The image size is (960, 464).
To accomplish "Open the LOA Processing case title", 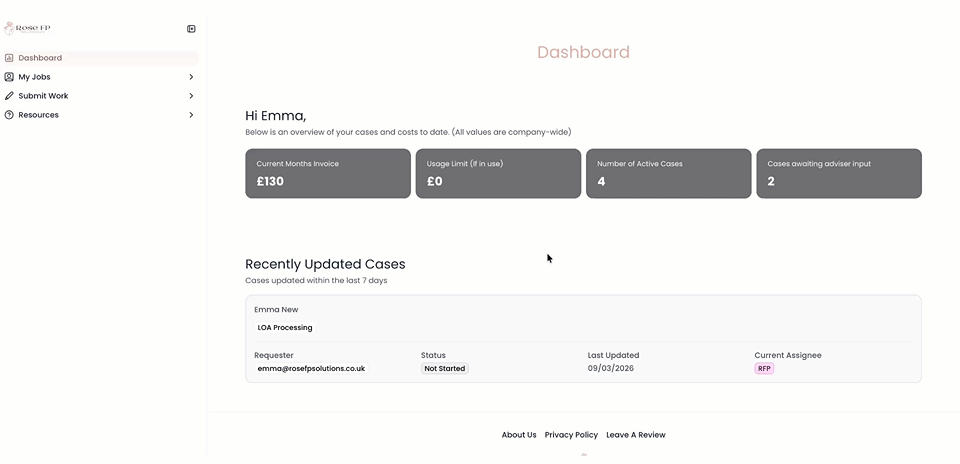I will (285, 327).
